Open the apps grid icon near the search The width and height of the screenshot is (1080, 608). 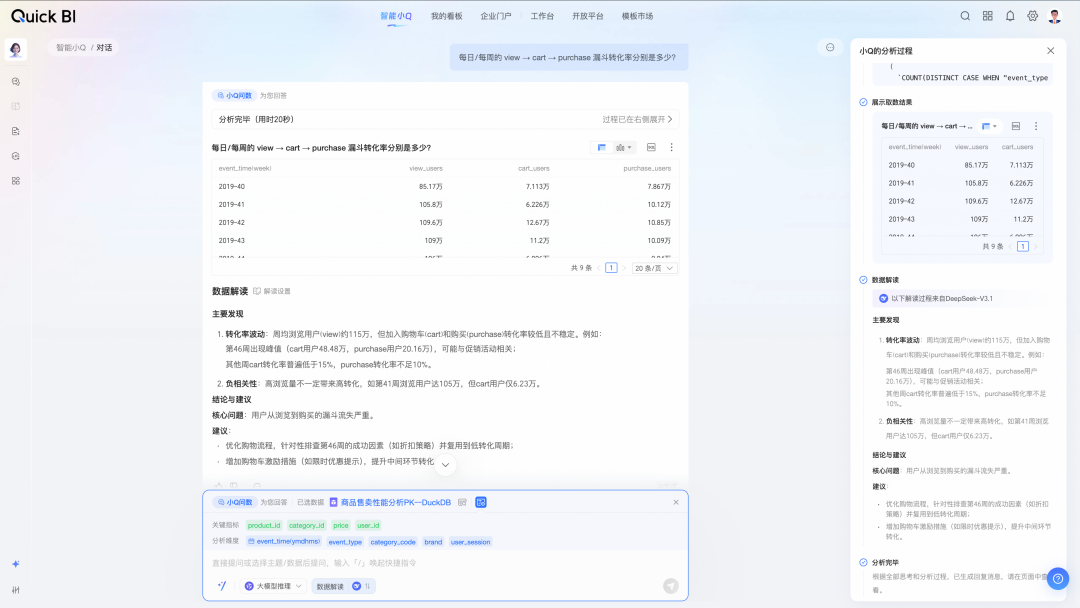pyautogui.click(x=986, y=16)
